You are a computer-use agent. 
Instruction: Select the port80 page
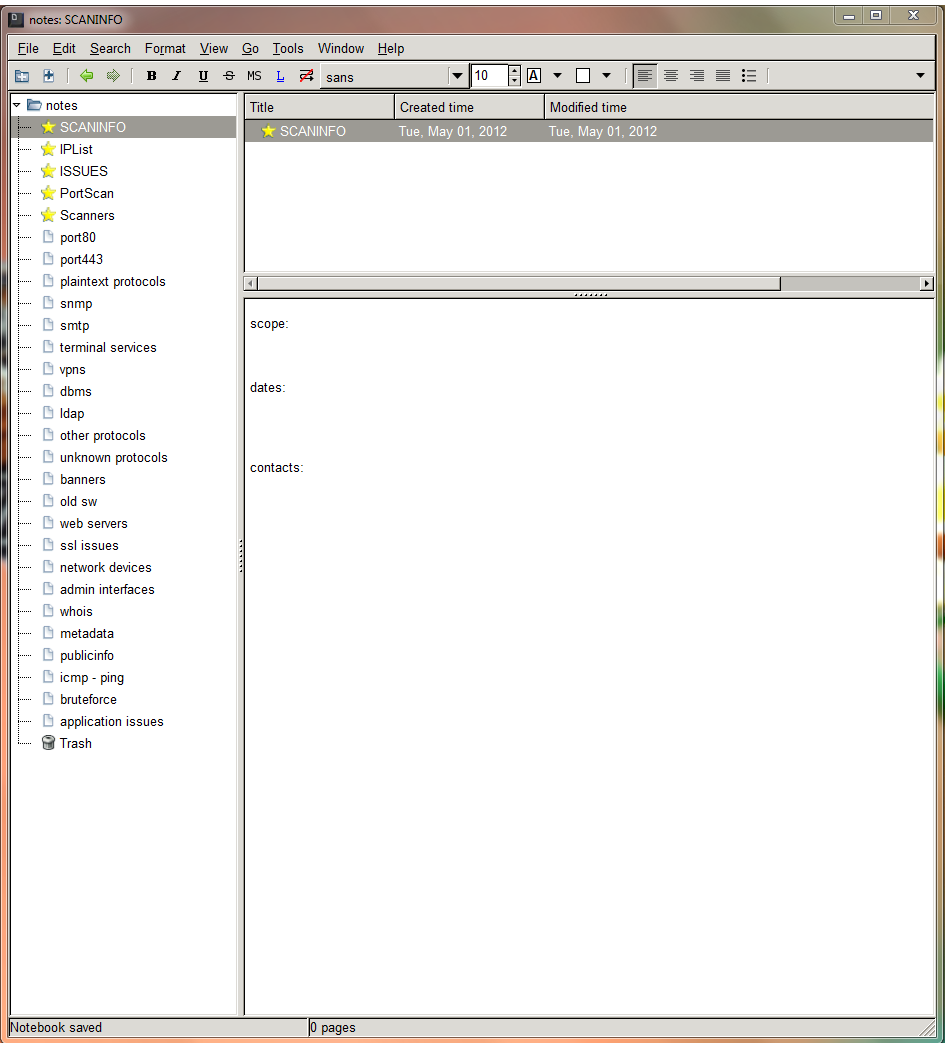click(x=78, y=237)
